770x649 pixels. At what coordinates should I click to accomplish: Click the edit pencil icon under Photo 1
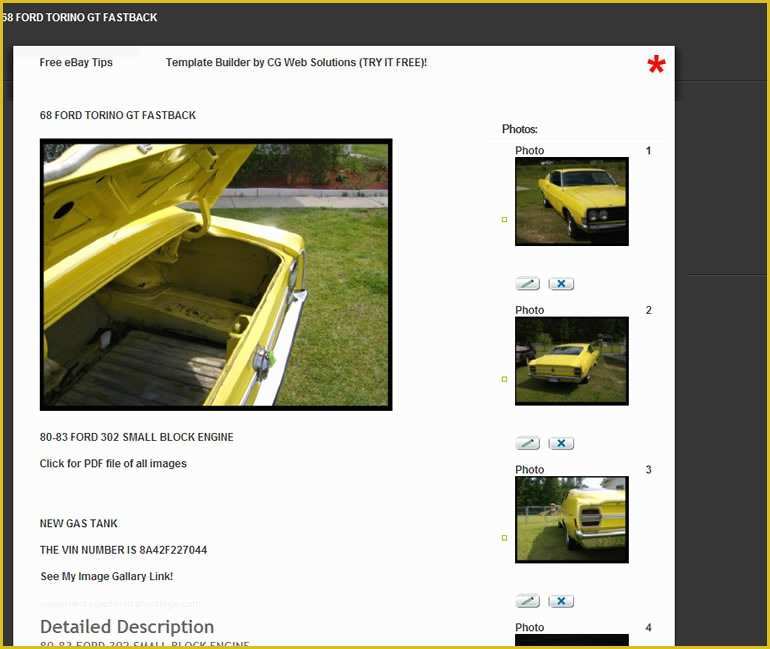pos(527,283)
